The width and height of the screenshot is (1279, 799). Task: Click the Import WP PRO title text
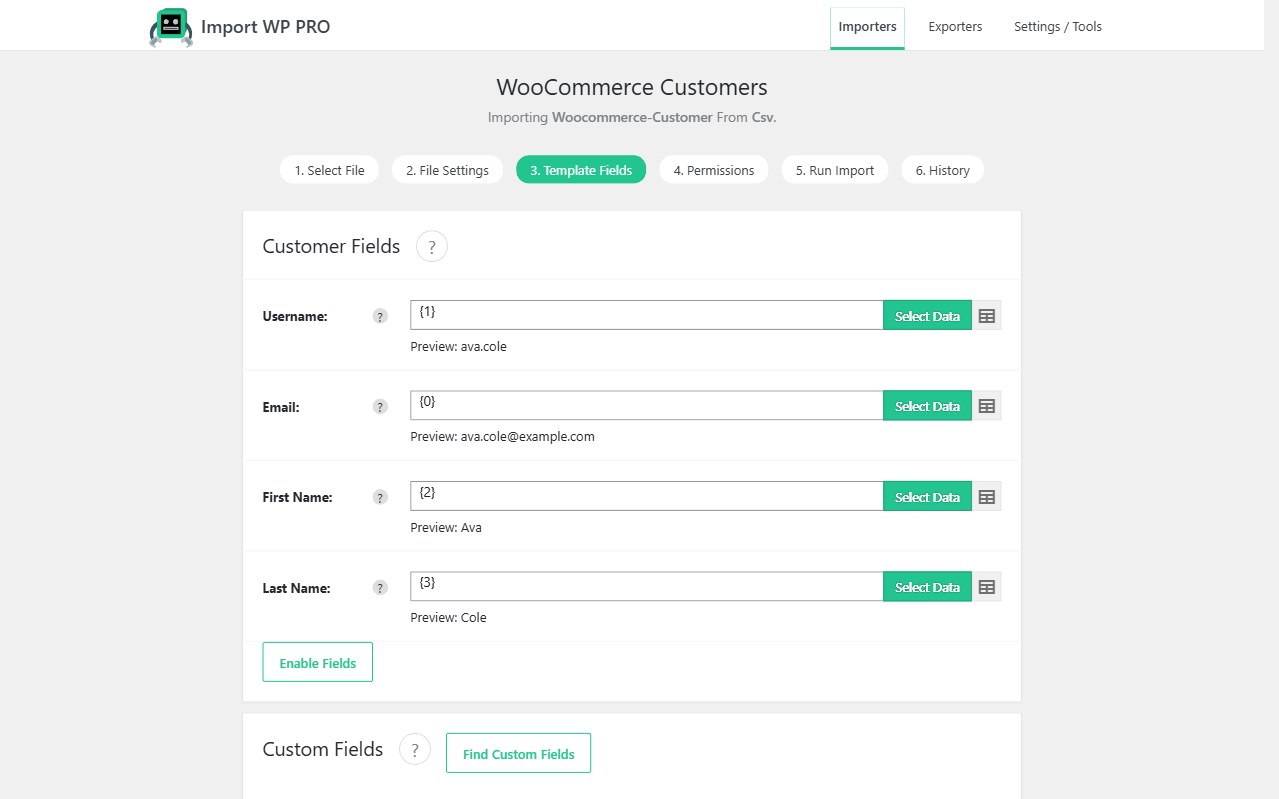[x=265, y=27]
